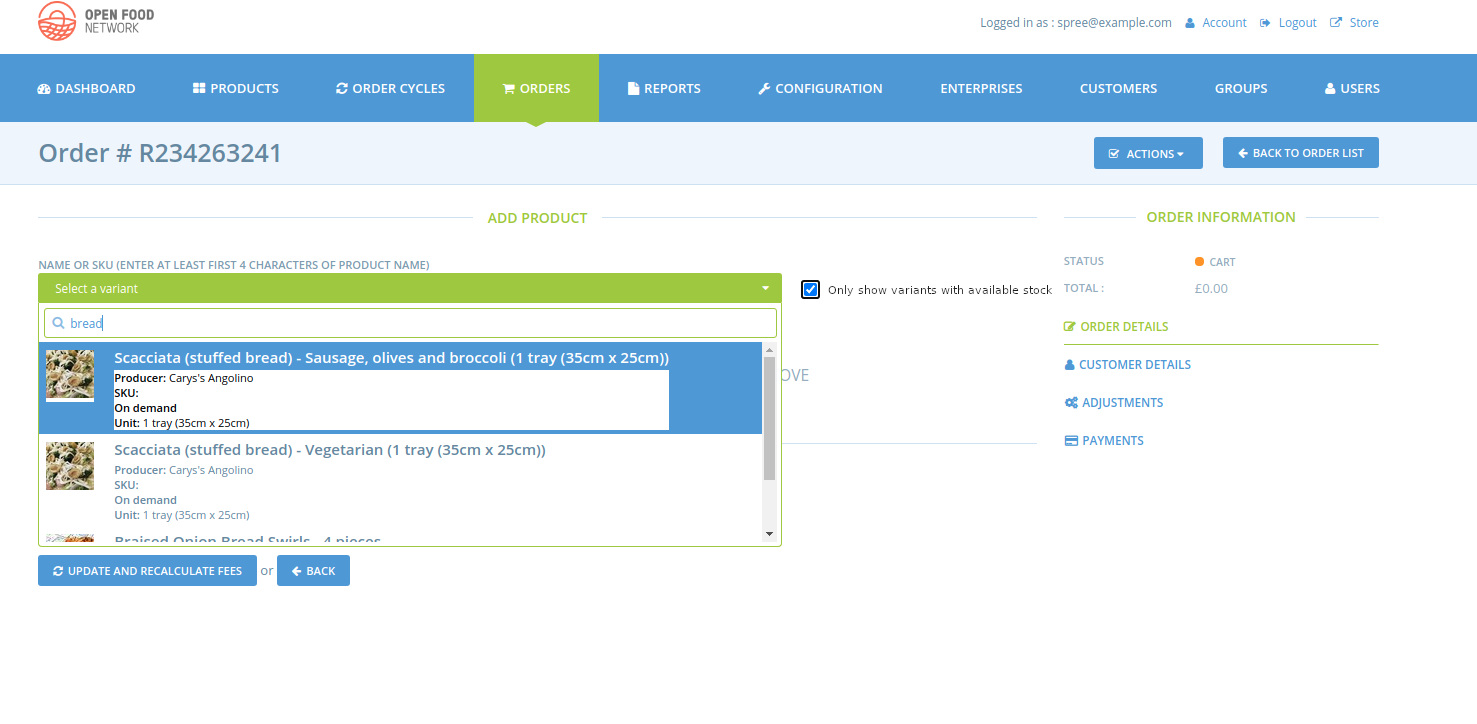Viewport: 1477px width, 724px height.
Task: Uncheck only show variants with available stock
Action: pos(810,289)
